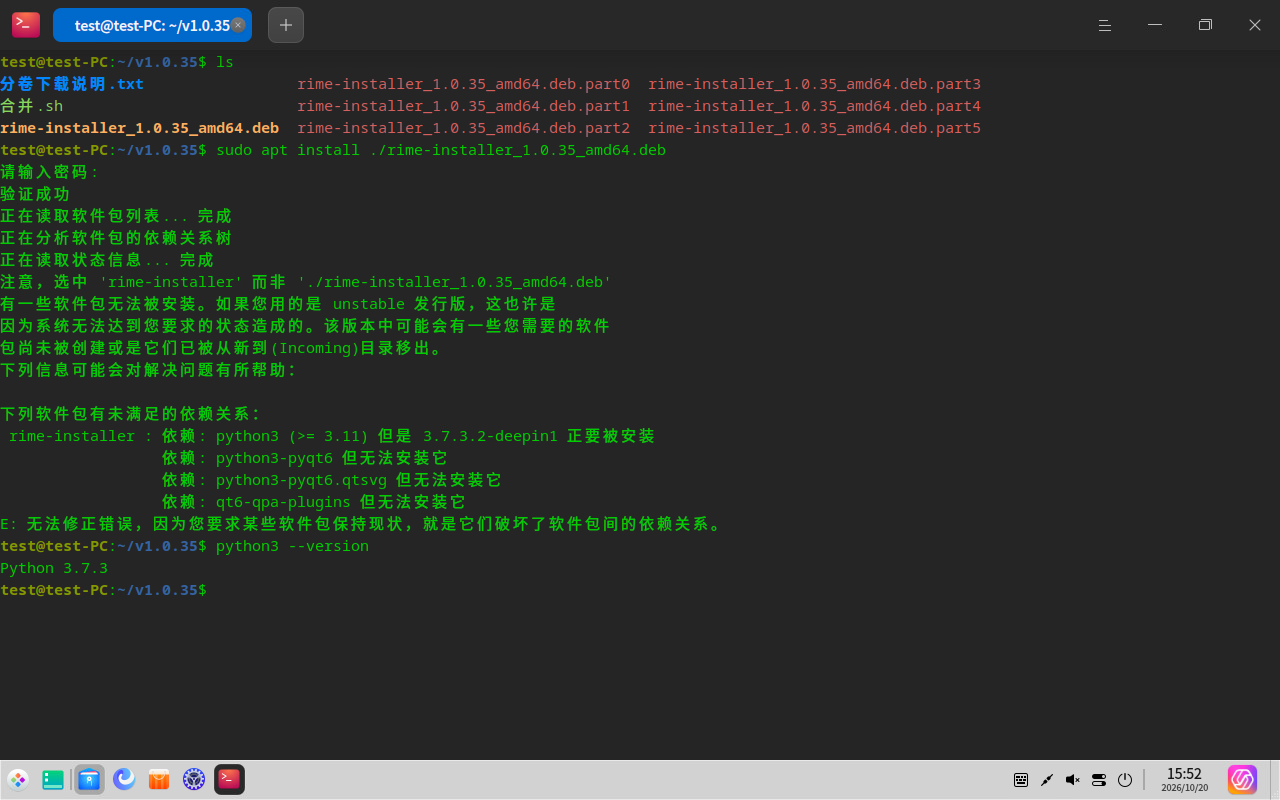The image size is (1280, 800).
Task: Click the line 请输入密码
Action: coord(50,172)
